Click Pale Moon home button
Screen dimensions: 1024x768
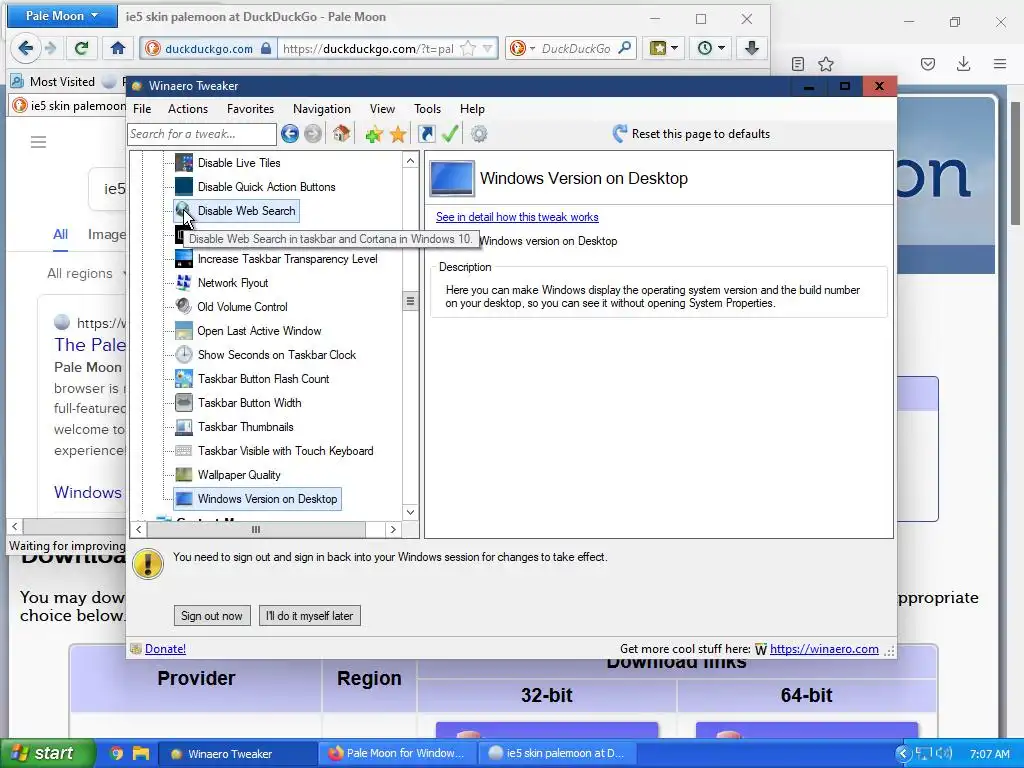(x=118, y=48)
